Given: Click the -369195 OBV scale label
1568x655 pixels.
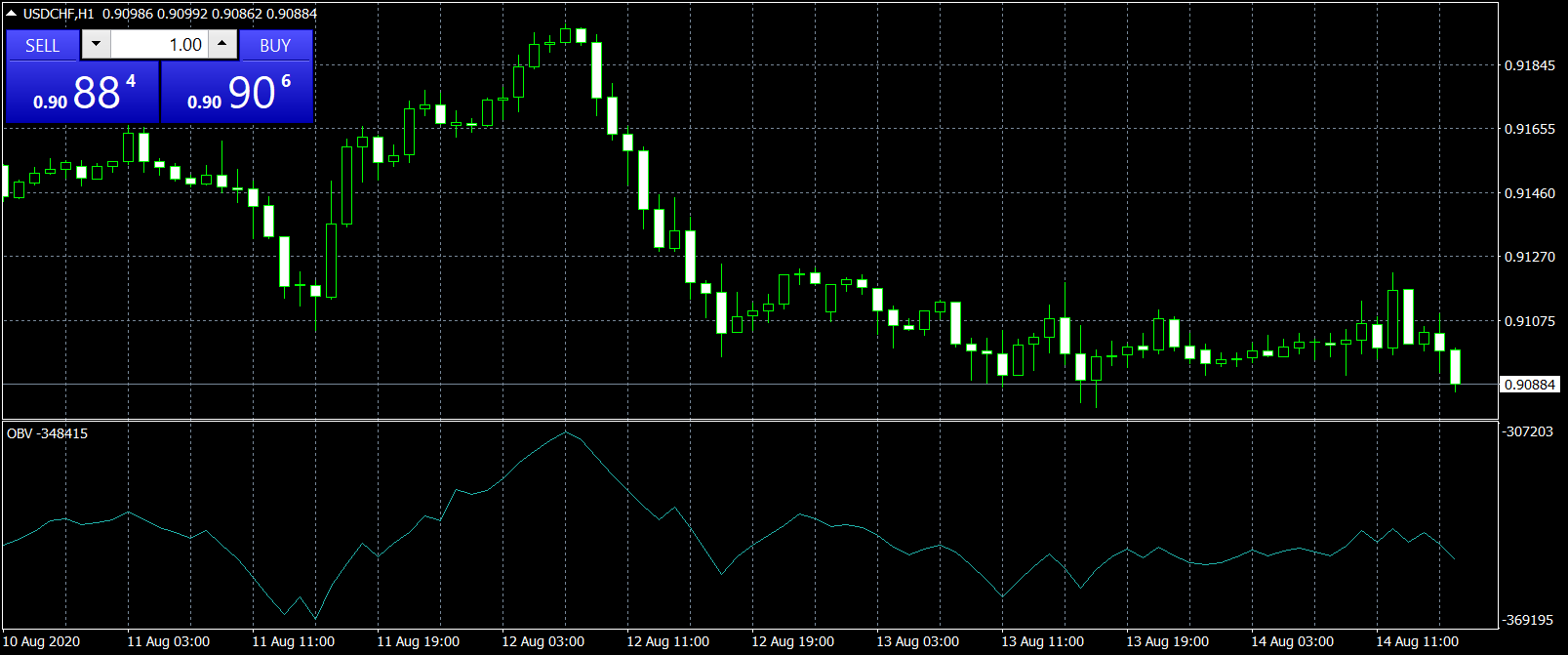Looking at the screenshot, I should pyautogui.click(x=1528, y=620).
